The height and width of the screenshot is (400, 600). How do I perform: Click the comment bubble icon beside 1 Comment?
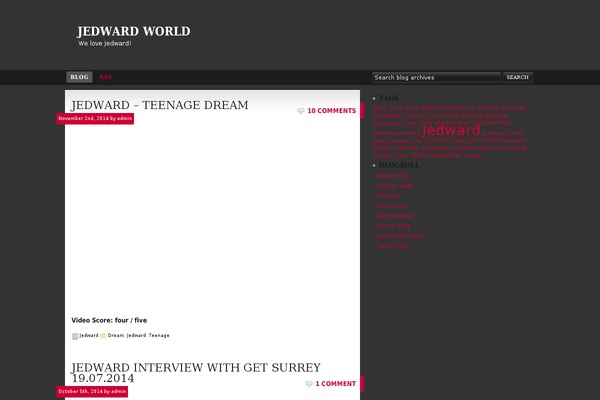[309, 384]
